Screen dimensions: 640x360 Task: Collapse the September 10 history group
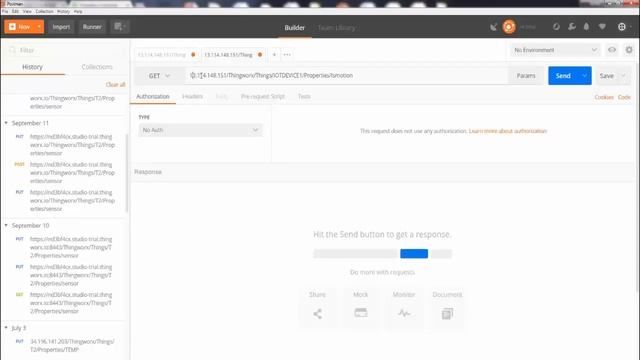tap(6, 225)
